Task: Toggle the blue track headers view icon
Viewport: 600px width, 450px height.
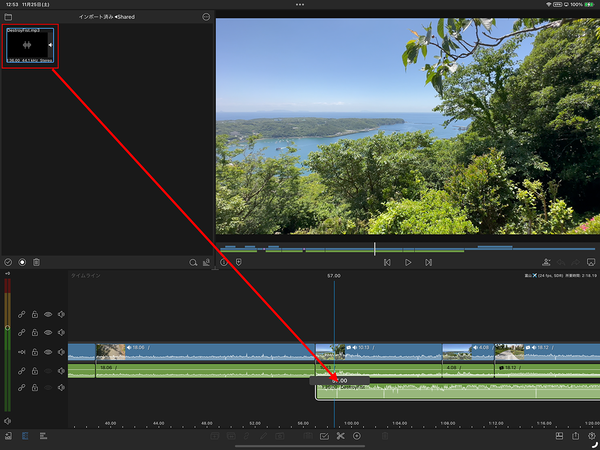Action: (x=25, y=436)
